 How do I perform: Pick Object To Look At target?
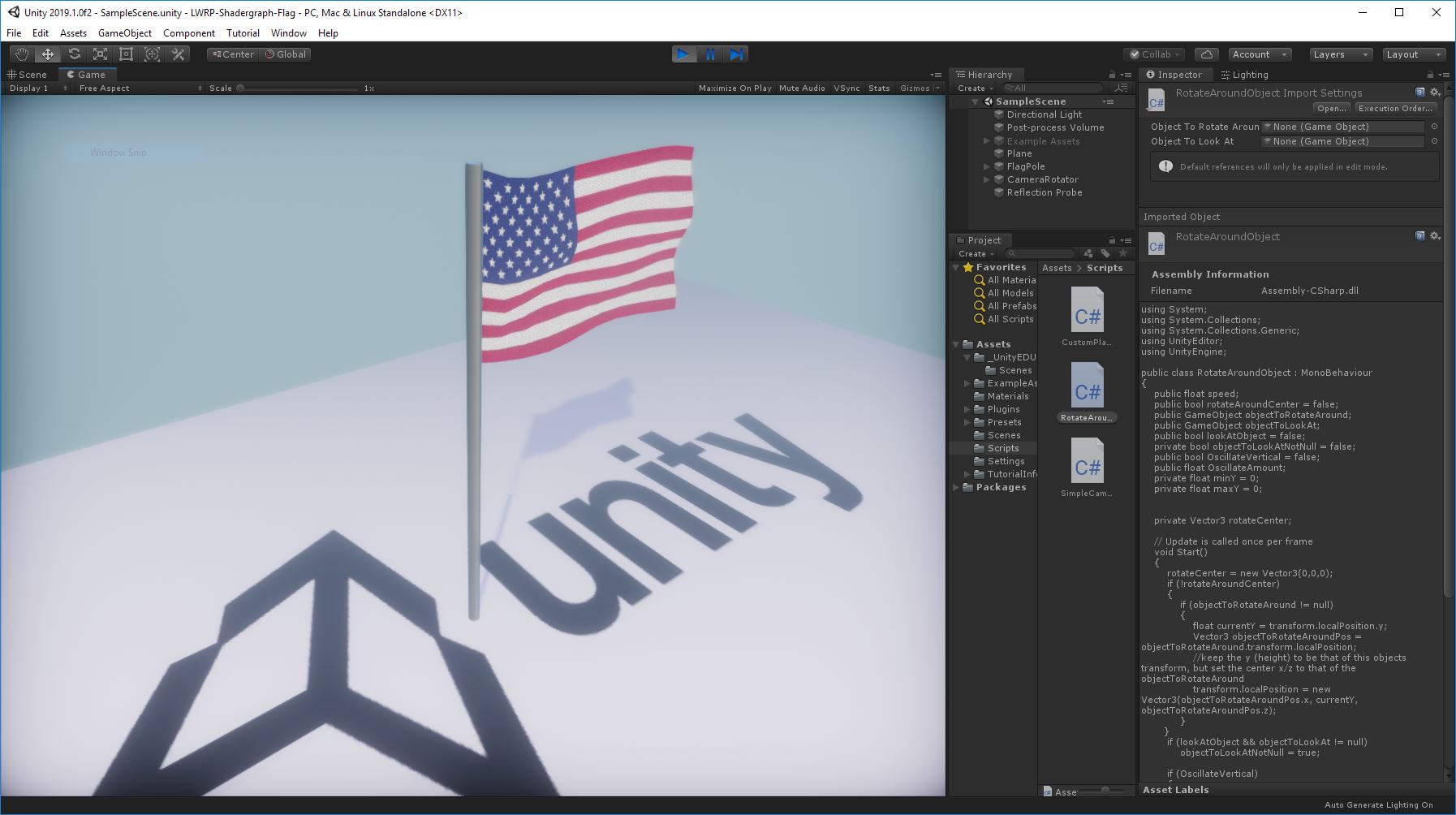click(x=1434, y=141)
